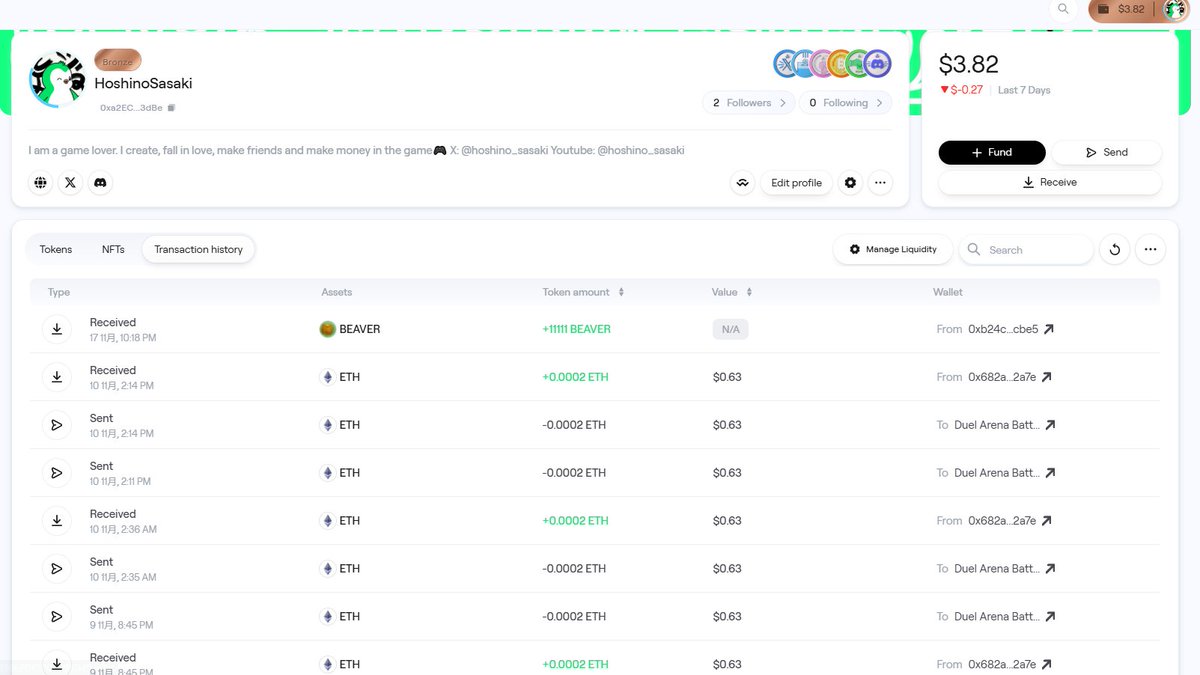Open external link for 0xb24c...cbe5 wallet
This screenshot has height=675, width=1200.
[x=1048, y=329]
